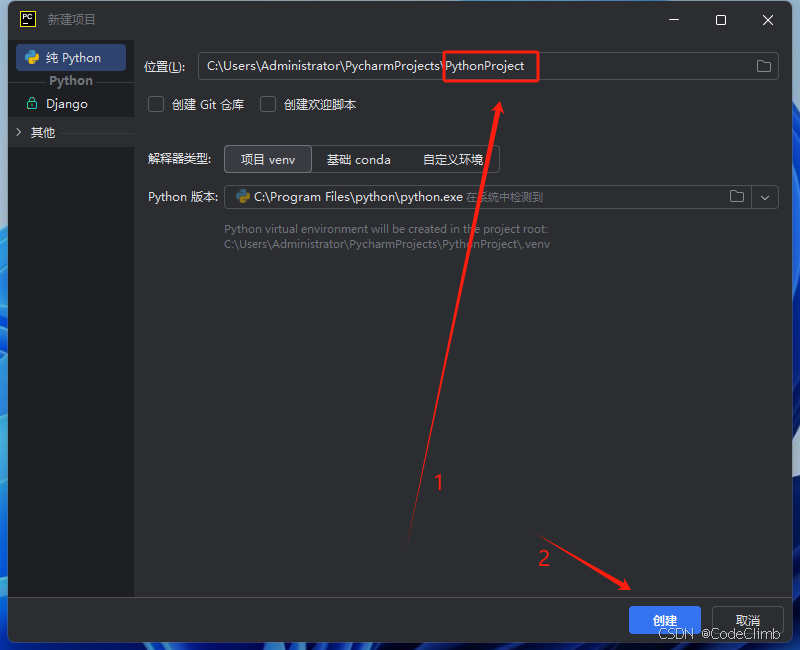Close the 新建项目 dialog
The image size is (800, 650).
click(x=768, y=20)
